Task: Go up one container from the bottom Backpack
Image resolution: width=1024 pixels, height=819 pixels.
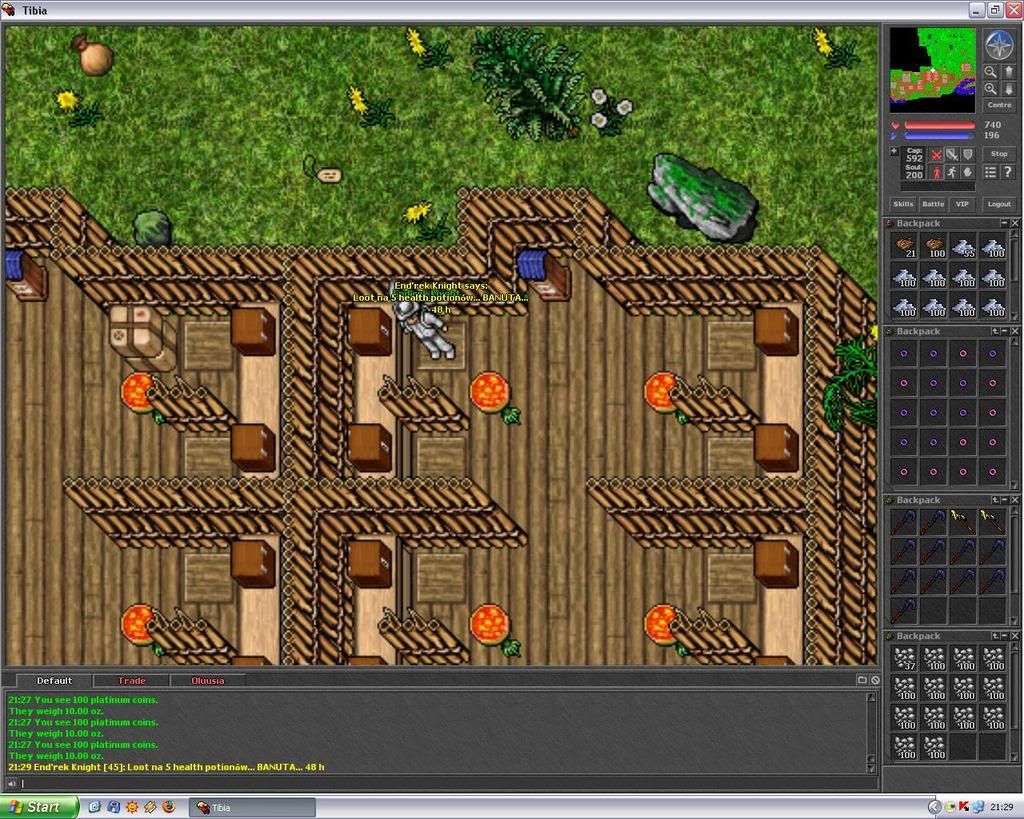Action: (995, 636)
